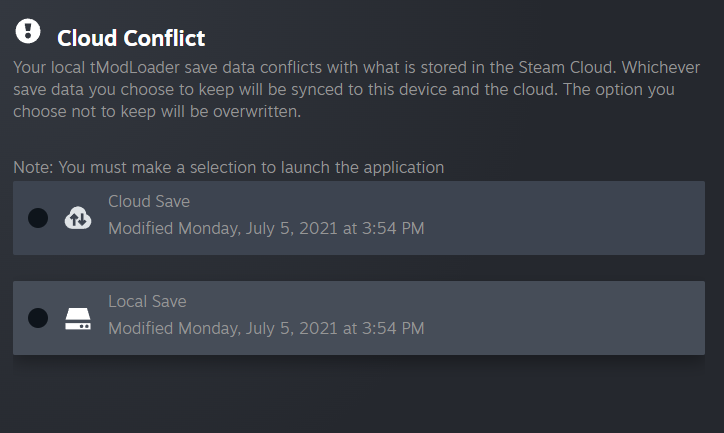Image resolution: width=724 pixels, height=433 pixels.
Task: Select the Local Save radio button
Action: tap(38, 318)
